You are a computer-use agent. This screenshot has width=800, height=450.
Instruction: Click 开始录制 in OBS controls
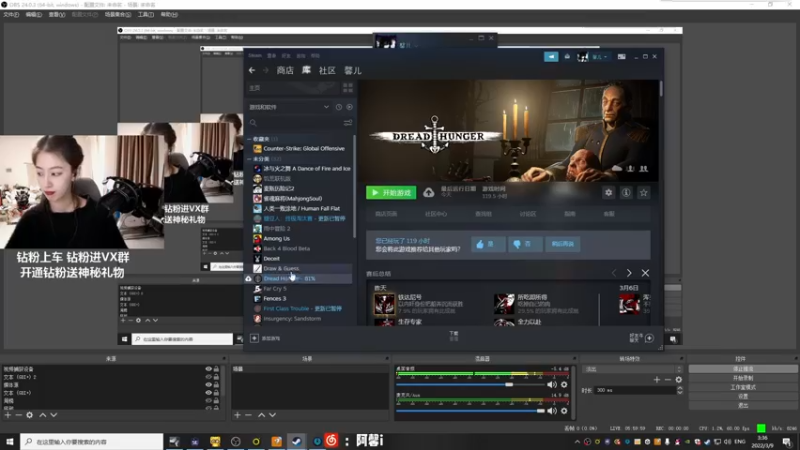743,378
